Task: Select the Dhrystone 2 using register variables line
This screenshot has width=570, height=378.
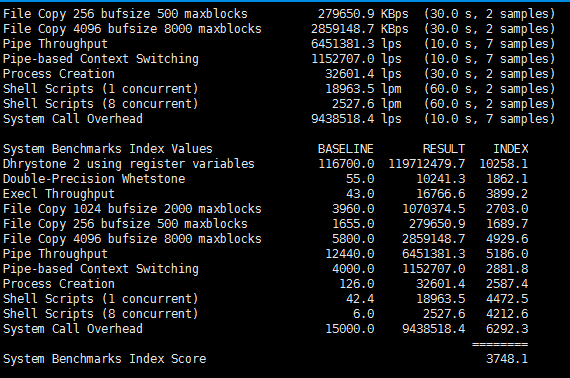Action: tap(265, 164)
